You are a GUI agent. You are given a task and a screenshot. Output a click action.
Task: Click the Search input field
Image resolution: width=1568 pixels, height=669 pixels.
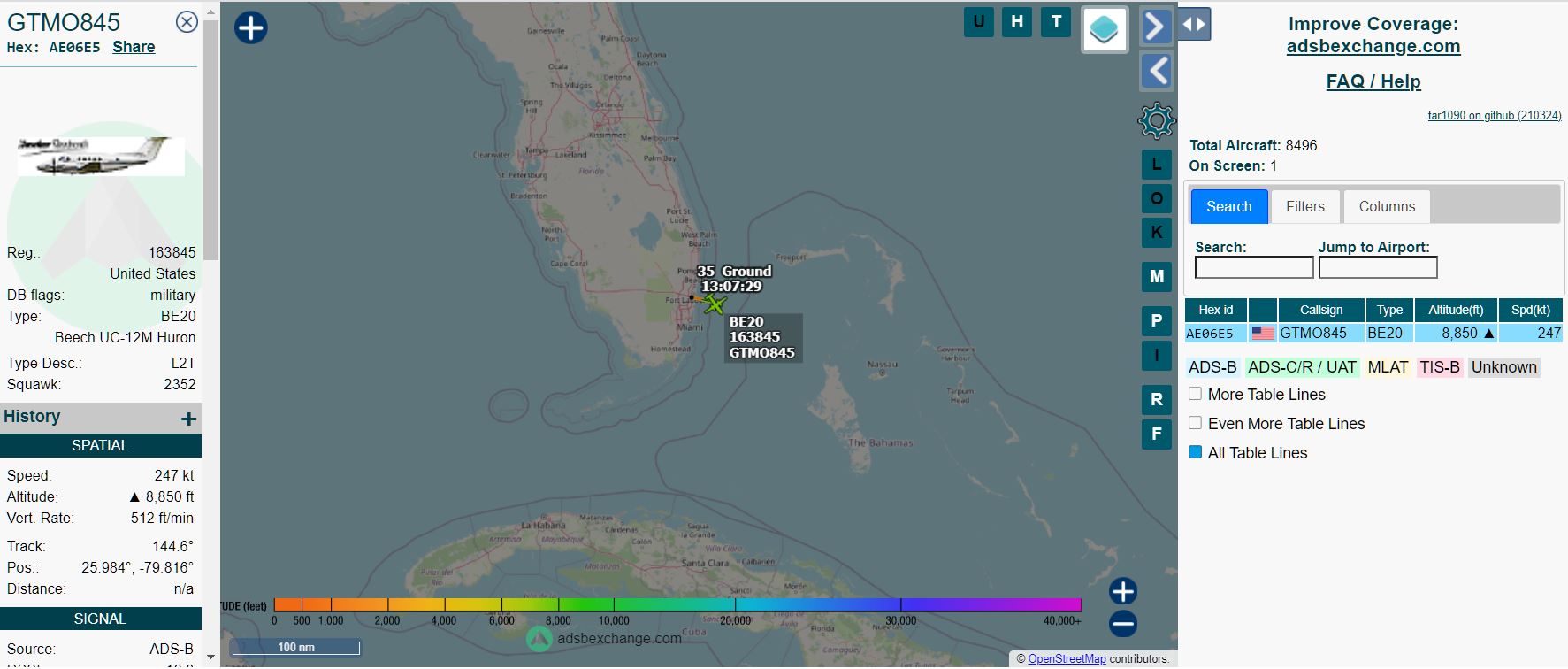click(x=1254, y=267)
